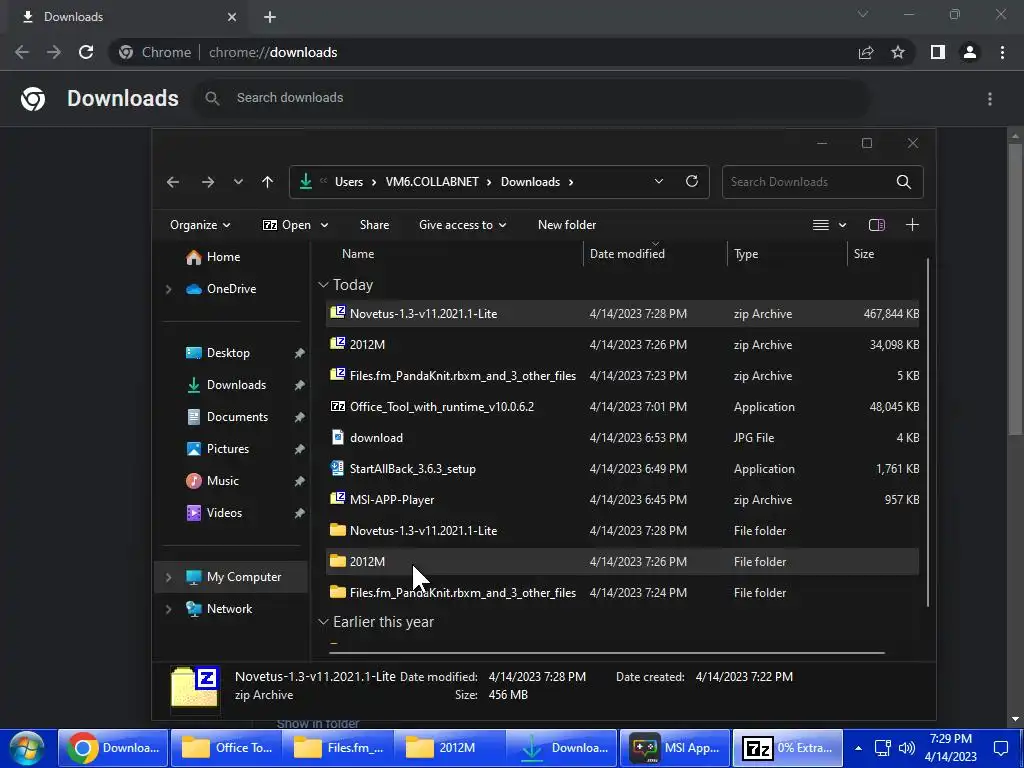Select the Novetus-1.3-v11.2021.1-Lite zip archive
1024x768 pixels.
coord(622,313)
